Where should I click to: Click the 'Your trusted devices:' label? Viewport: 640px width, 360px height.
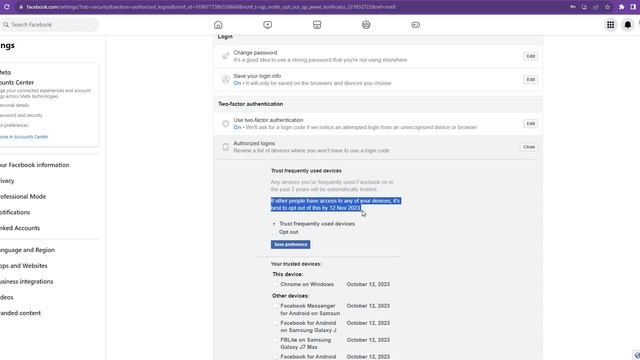(x=296, y=264)
